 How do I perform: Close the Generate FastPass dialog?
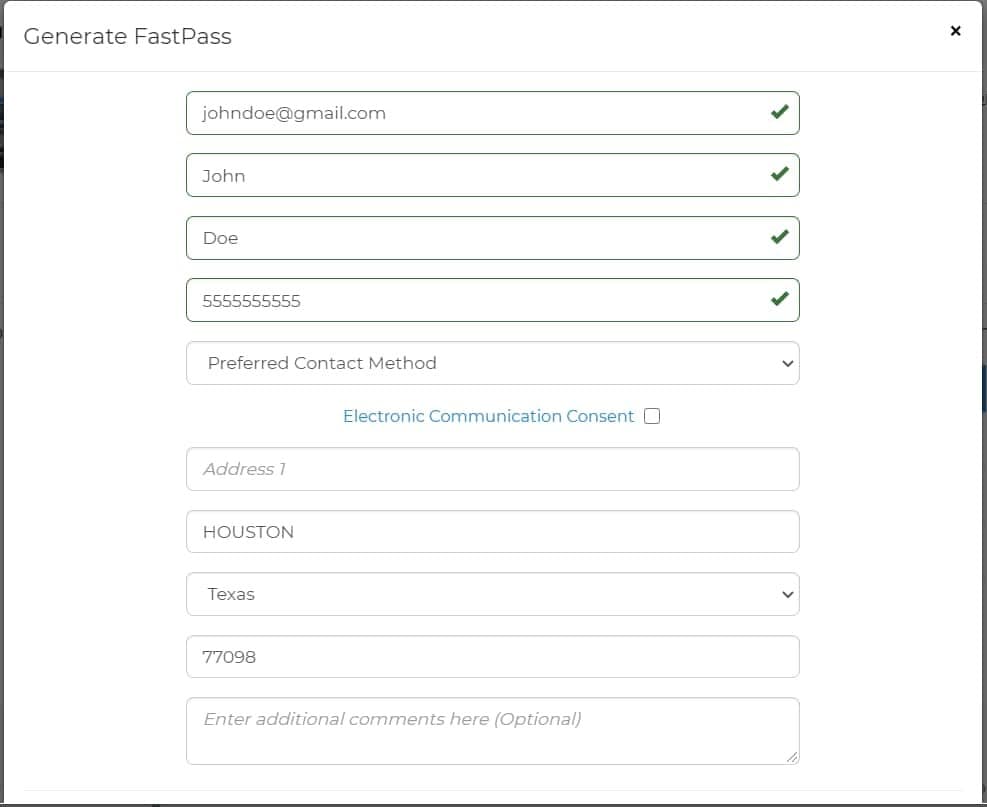pyautogui.click(x=955, y=31)
